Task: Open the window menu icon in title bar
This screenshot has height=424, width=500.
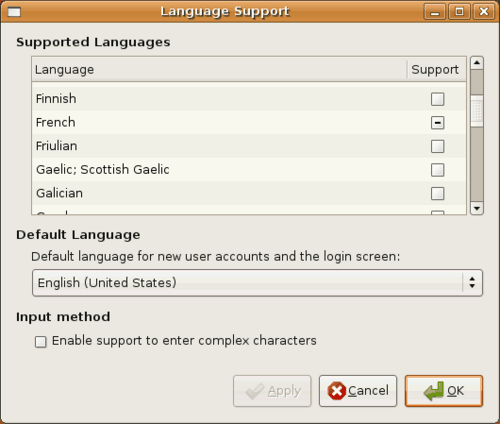Action: tap(14, 12)
